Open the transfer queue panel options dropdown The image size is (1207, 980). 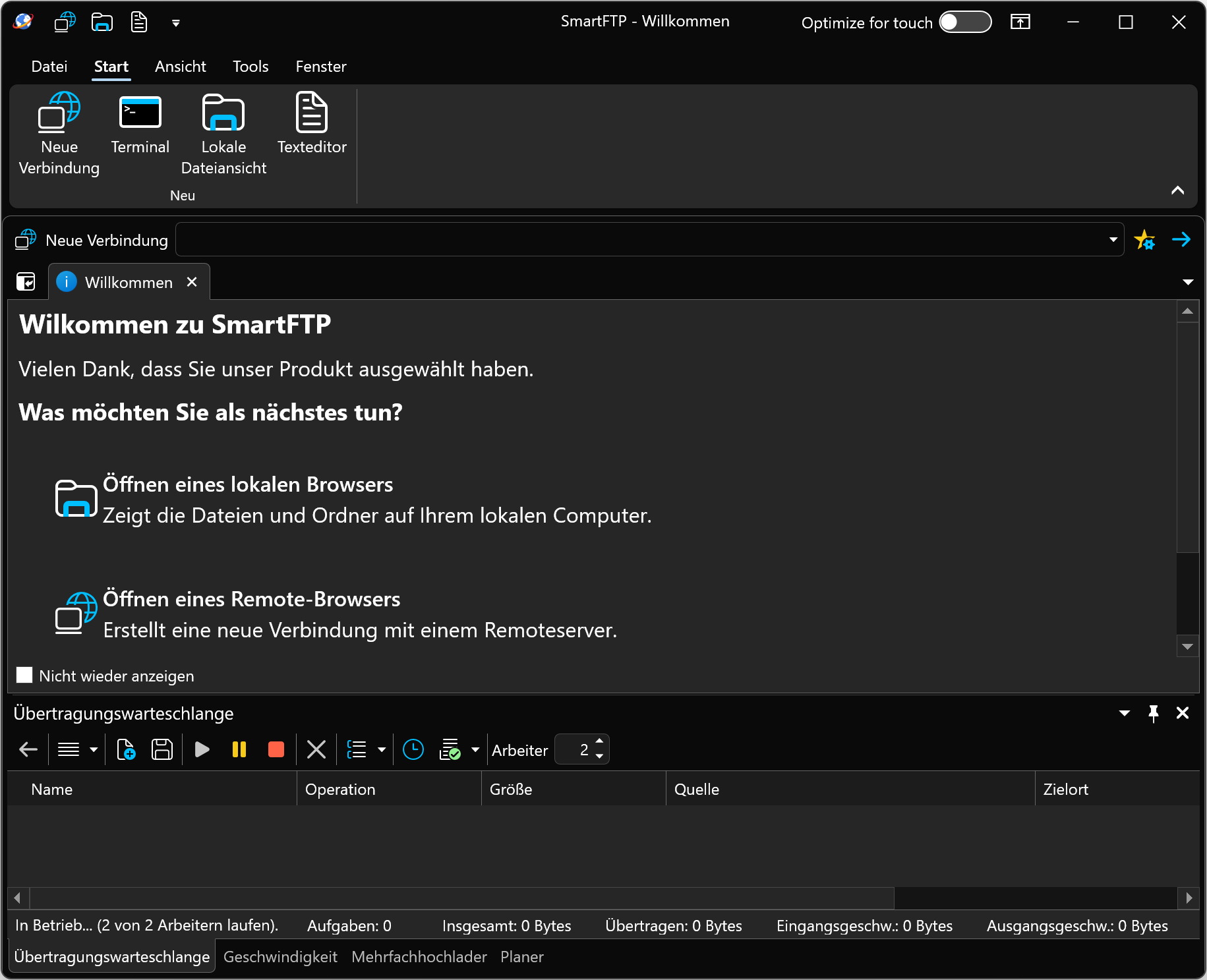(x=1125, y=713)
